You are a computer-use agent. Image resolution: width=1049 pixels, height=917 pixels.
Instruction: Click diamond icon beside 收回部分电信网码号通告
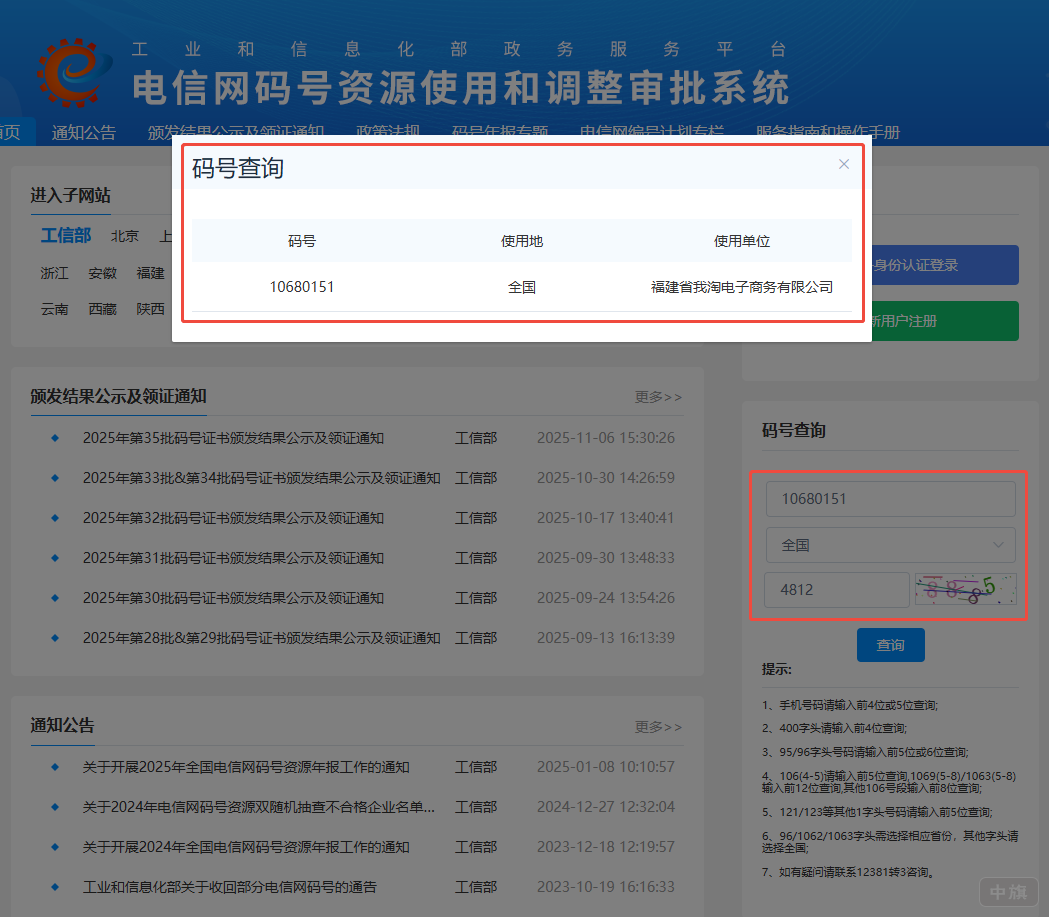point(54,885)
